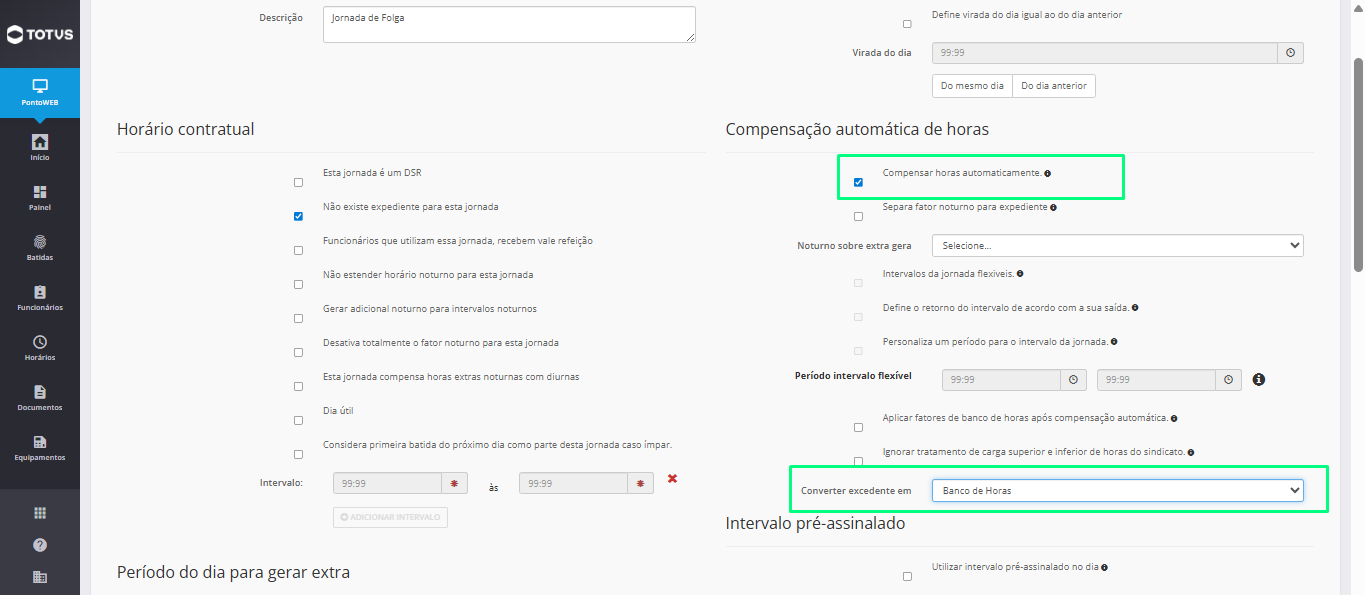Click info icon by Aplicar fatores de banco de horas
The image size is (1365, 595).
pyautogui.click(x=1173, y=418)
